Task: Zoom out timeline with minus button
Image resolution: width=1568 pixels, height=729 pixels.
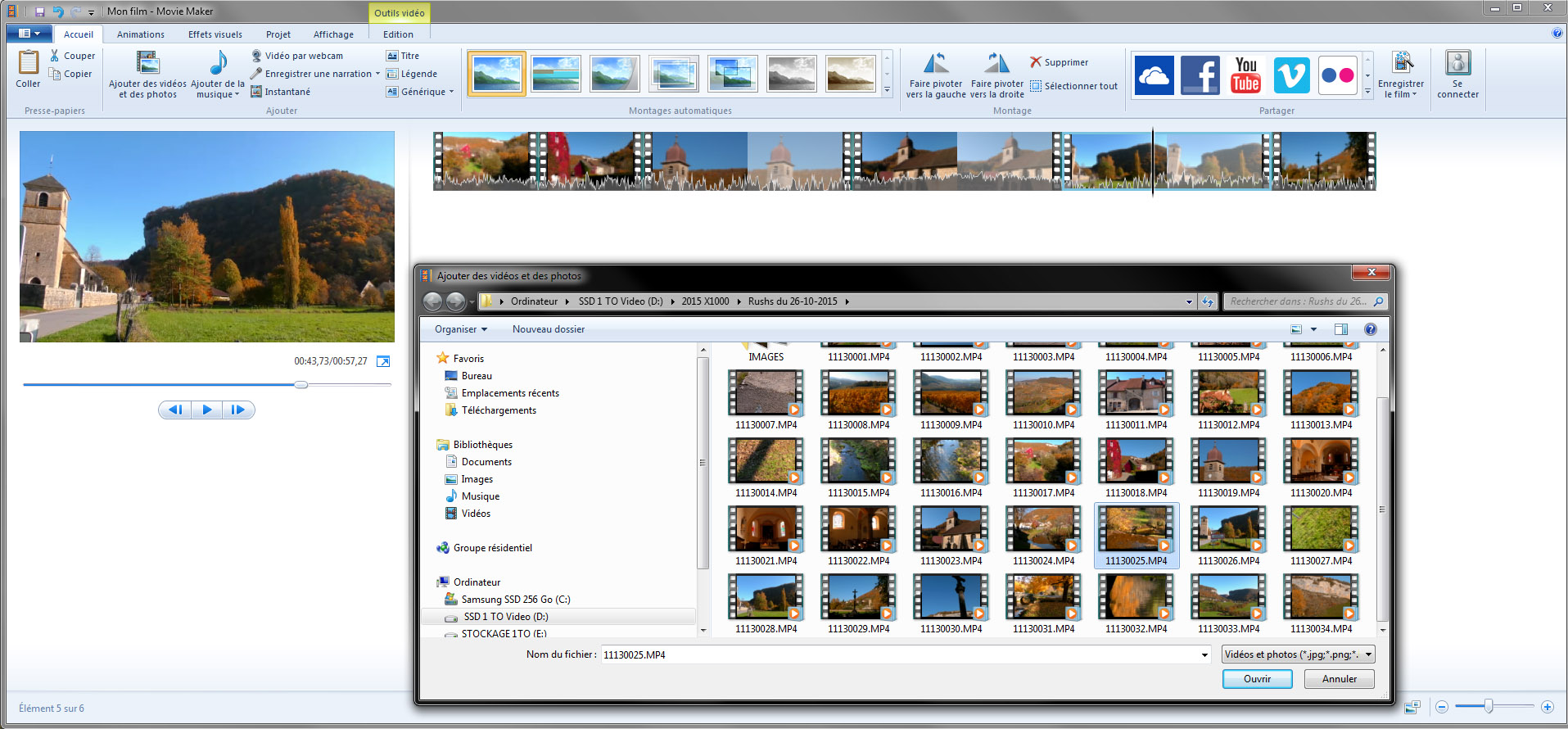Action: point(1442,707)
